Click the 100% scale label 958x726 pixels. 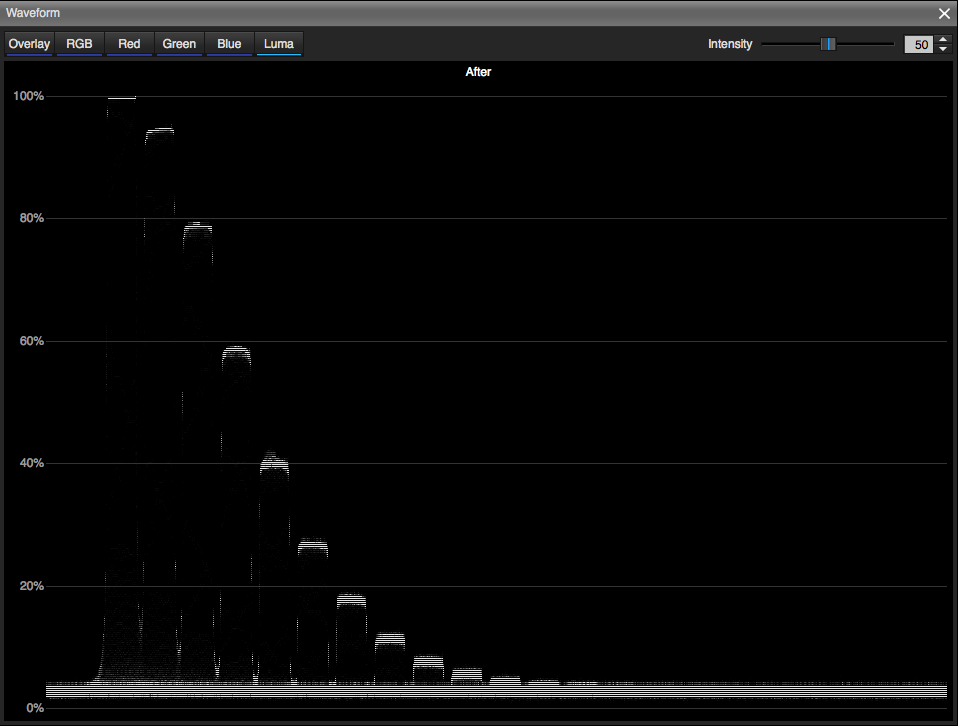pos(28,96)
